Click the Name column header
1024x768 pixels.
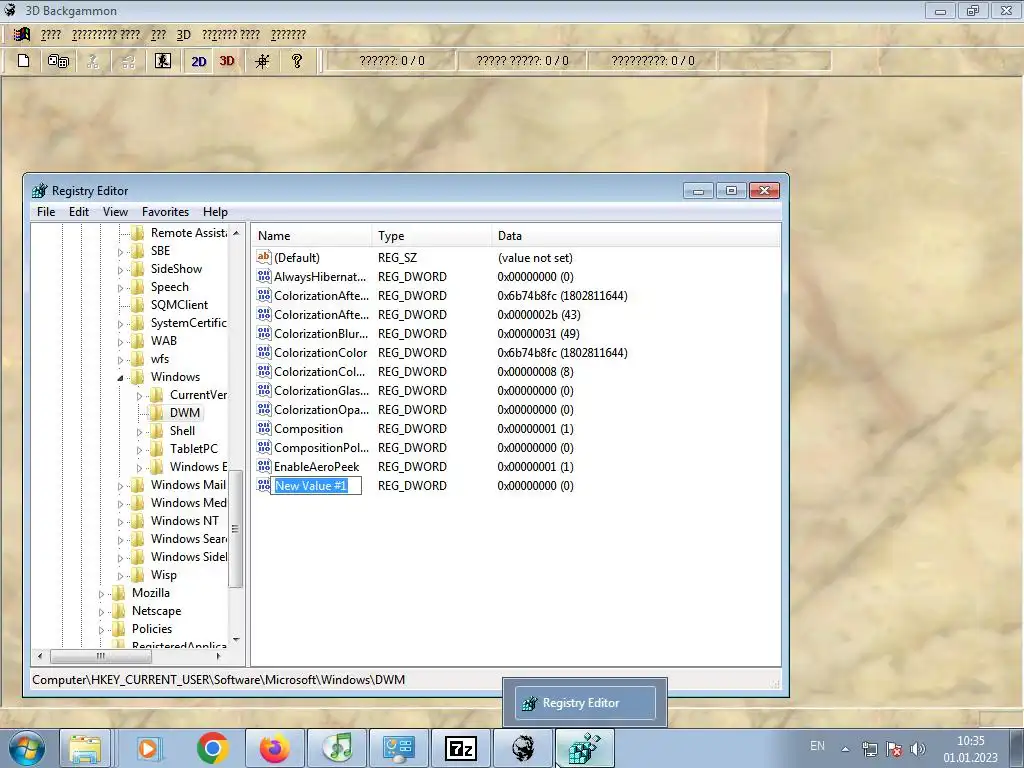(x=312, y=236)
